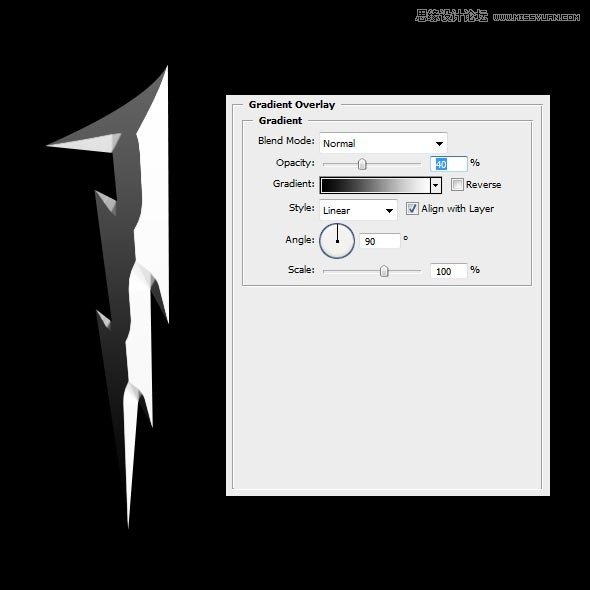Click the Opacity label text
The height and width of the screenshot is (590, 590).
click(295, 163)
